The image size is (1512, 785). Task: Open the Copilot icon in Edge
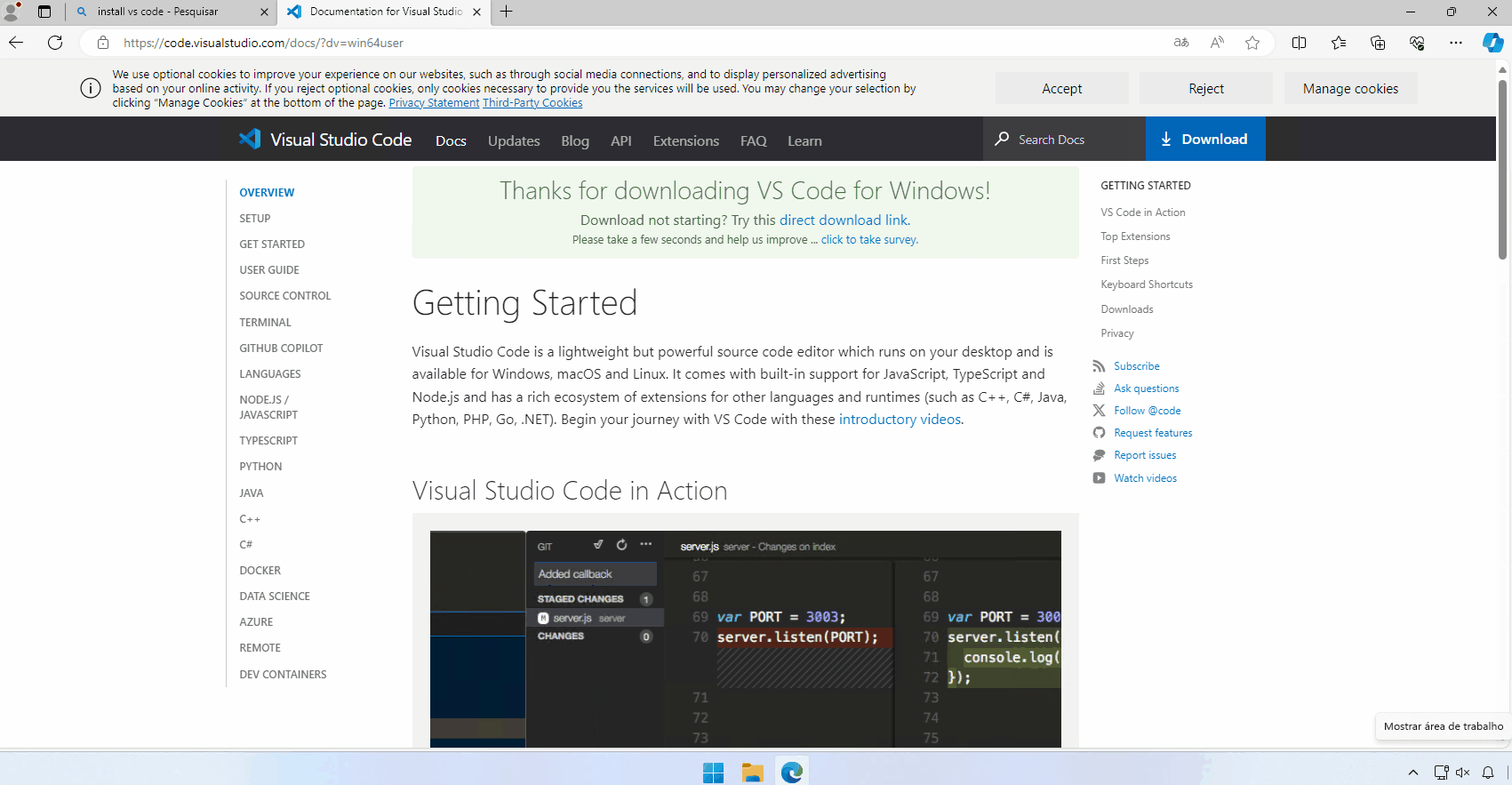1493,43
